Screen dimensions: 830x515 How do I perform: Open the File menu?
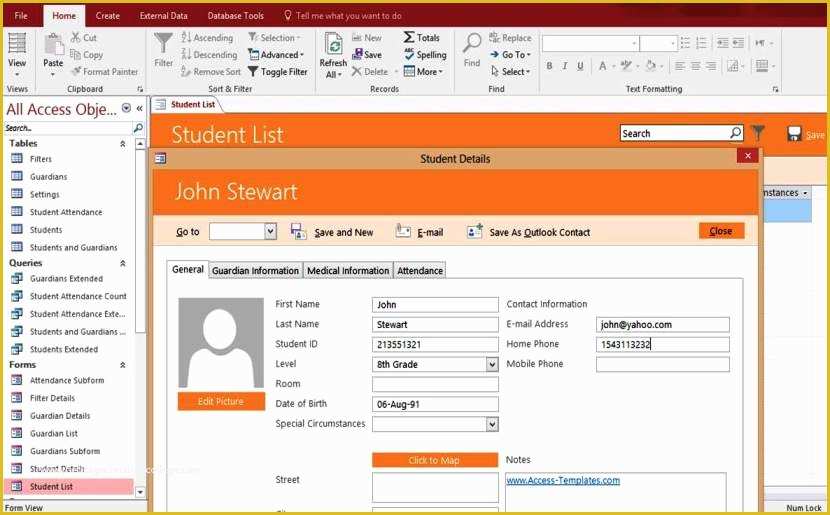point(21,16)
